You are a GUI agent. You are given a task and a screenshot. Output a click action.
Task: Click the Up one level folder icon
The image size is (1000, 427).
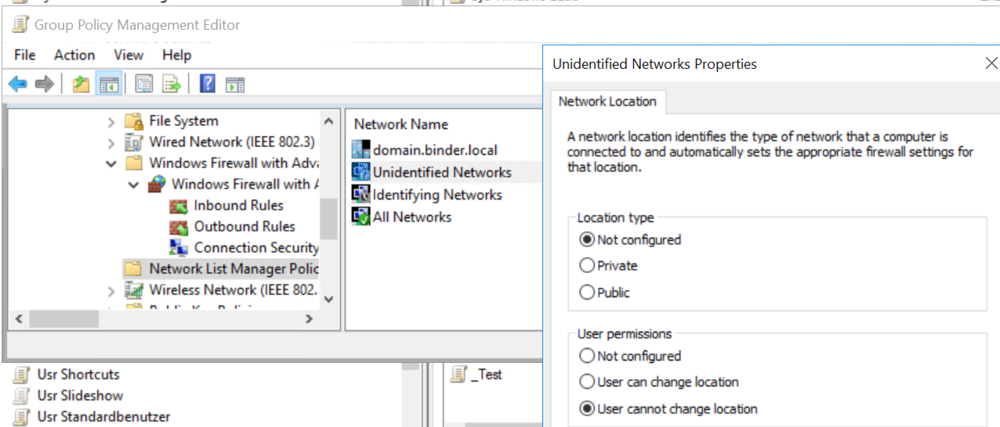pos(81,84)
